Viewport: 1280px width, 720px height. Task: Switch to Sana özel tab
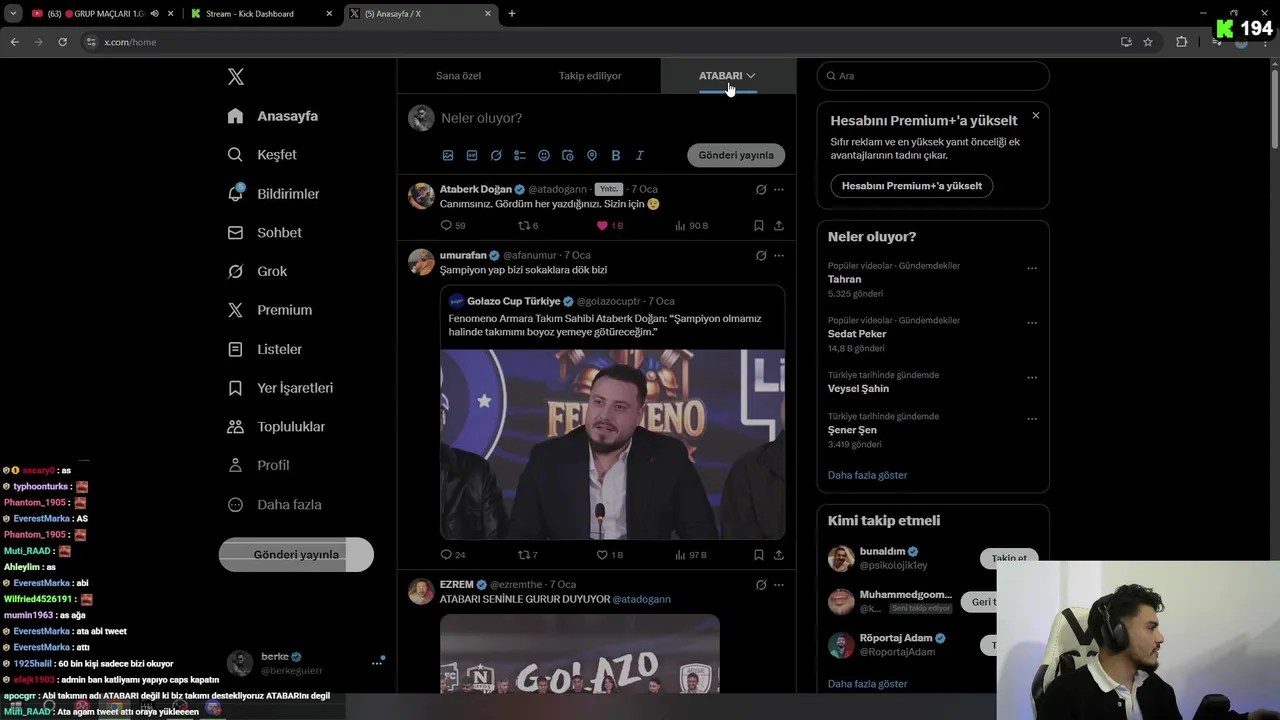pos(458,76)
